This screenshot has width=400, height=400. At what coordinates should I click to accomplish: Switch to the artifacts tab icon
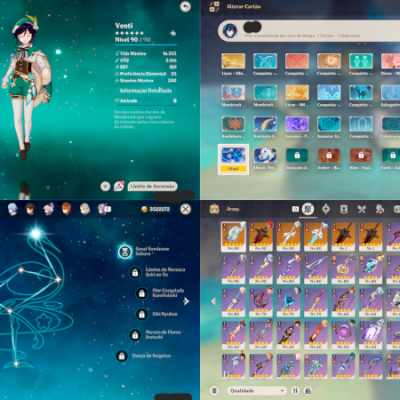pyautogui.click(x=326, y=209)
